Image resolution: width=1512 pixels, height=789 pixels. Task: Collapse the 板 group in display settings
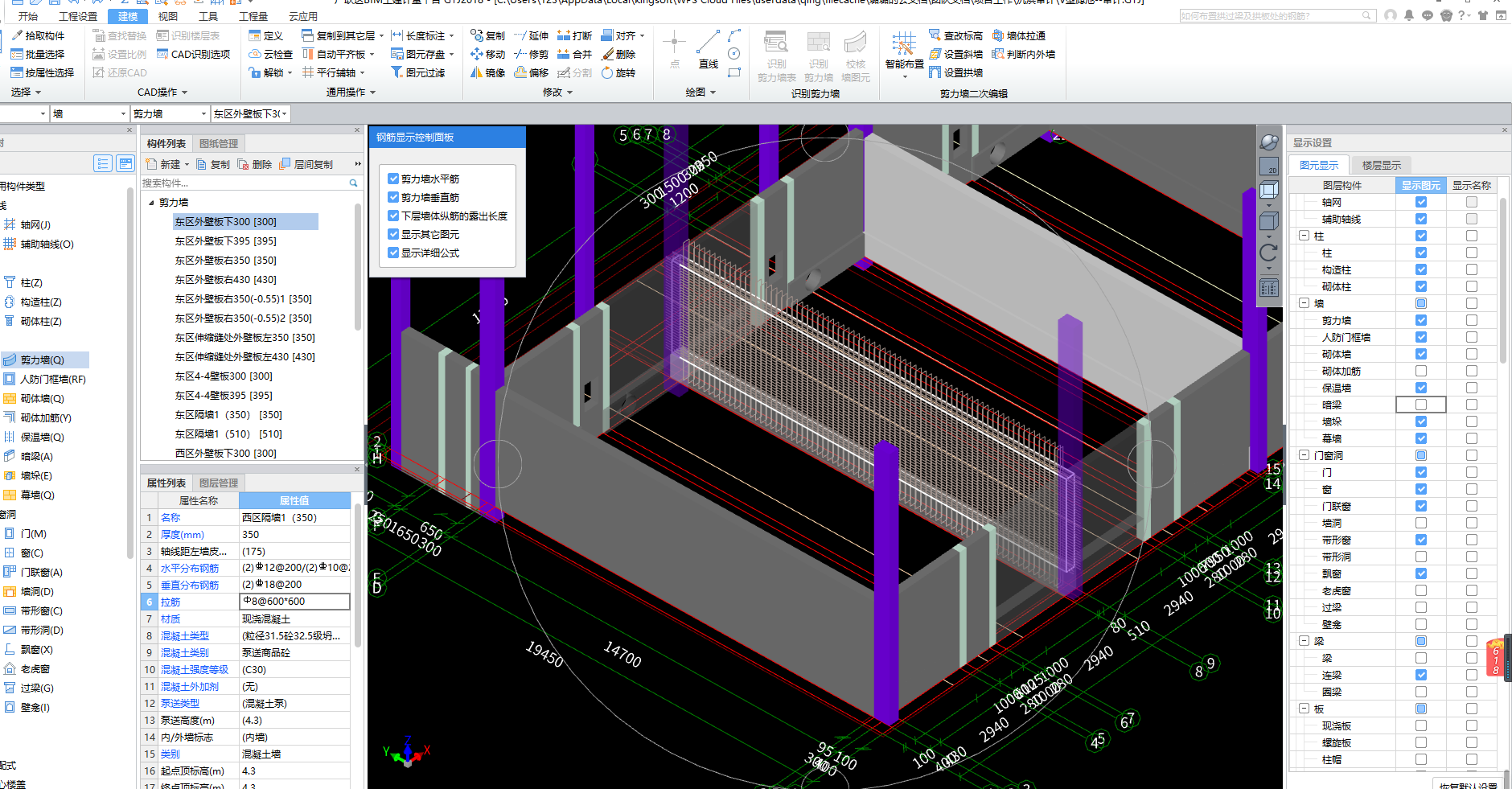[1304, 709]
